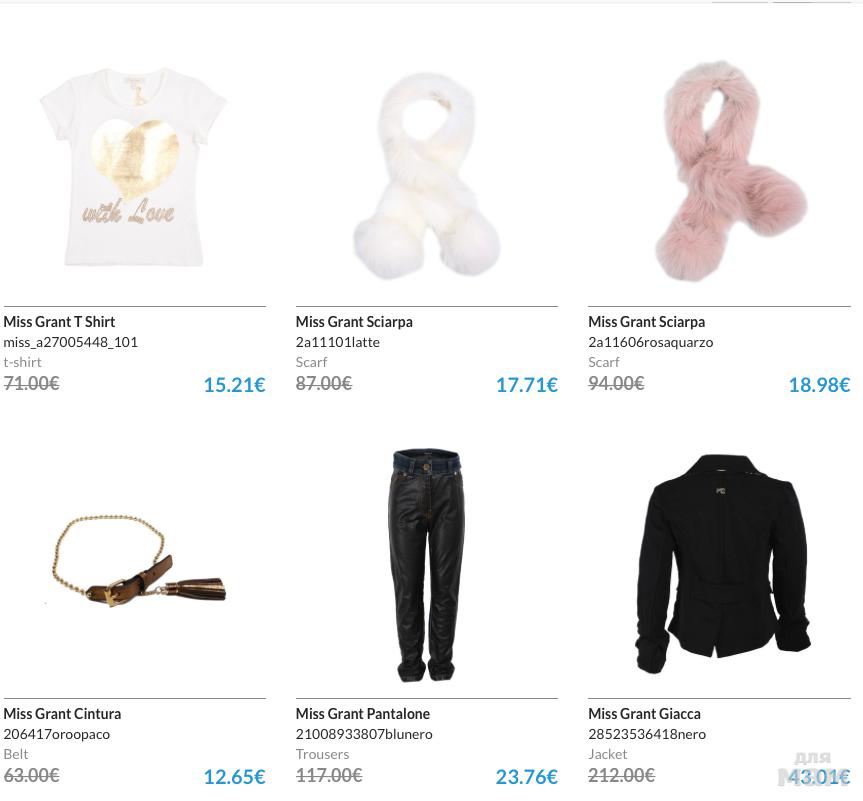Click the Miss Grant Pantalone title

pyautogui.click(x=363, y=713)
